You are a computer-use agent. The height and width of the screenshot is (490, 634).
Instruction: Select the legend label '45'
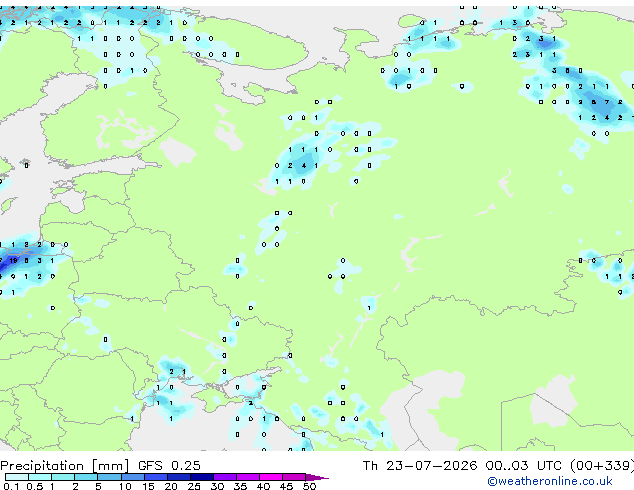coord(286,486)
